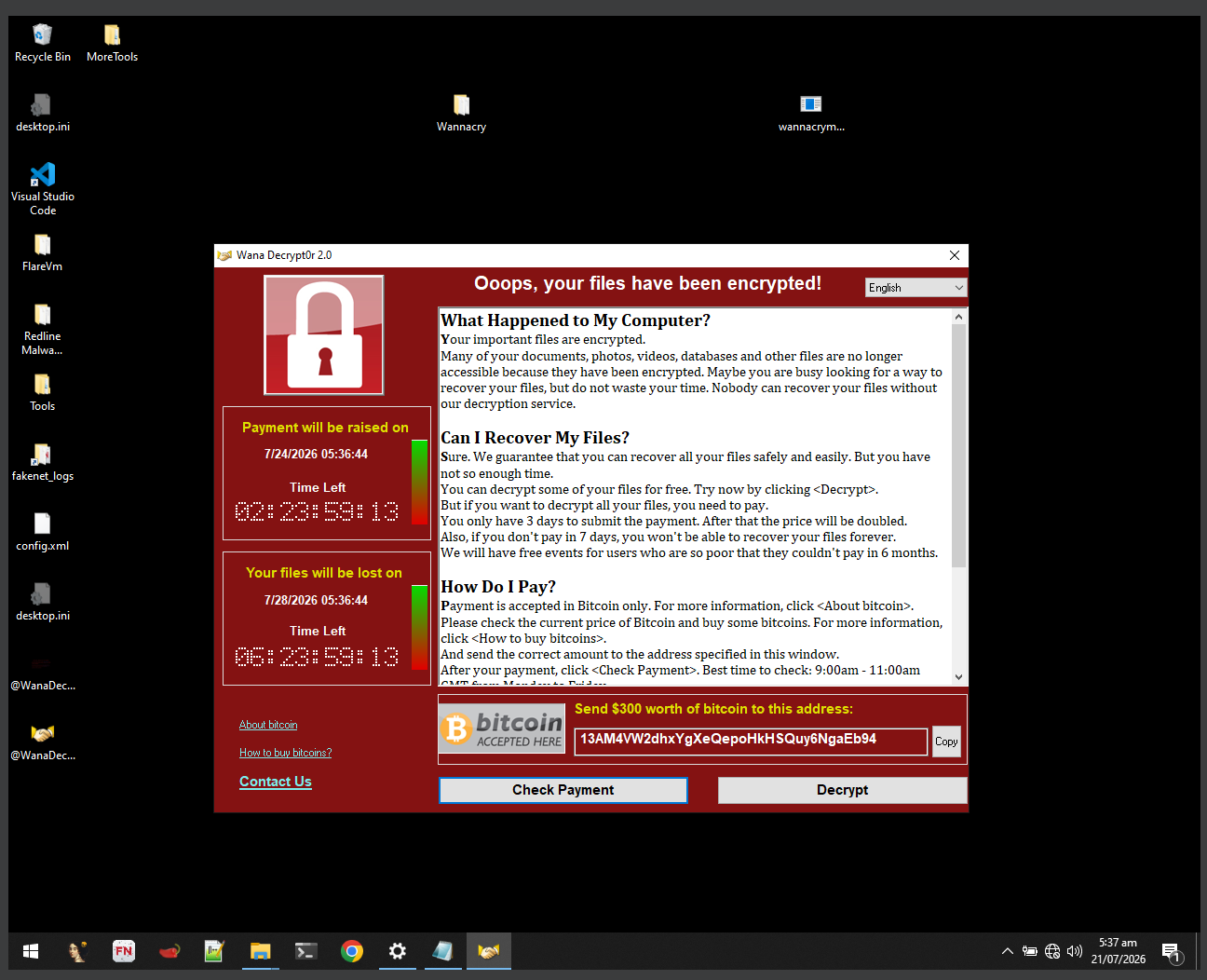Click 'Send $300 worth of bitcoin' label
This screenshot has height=980, width=1207.
(713, 709)
